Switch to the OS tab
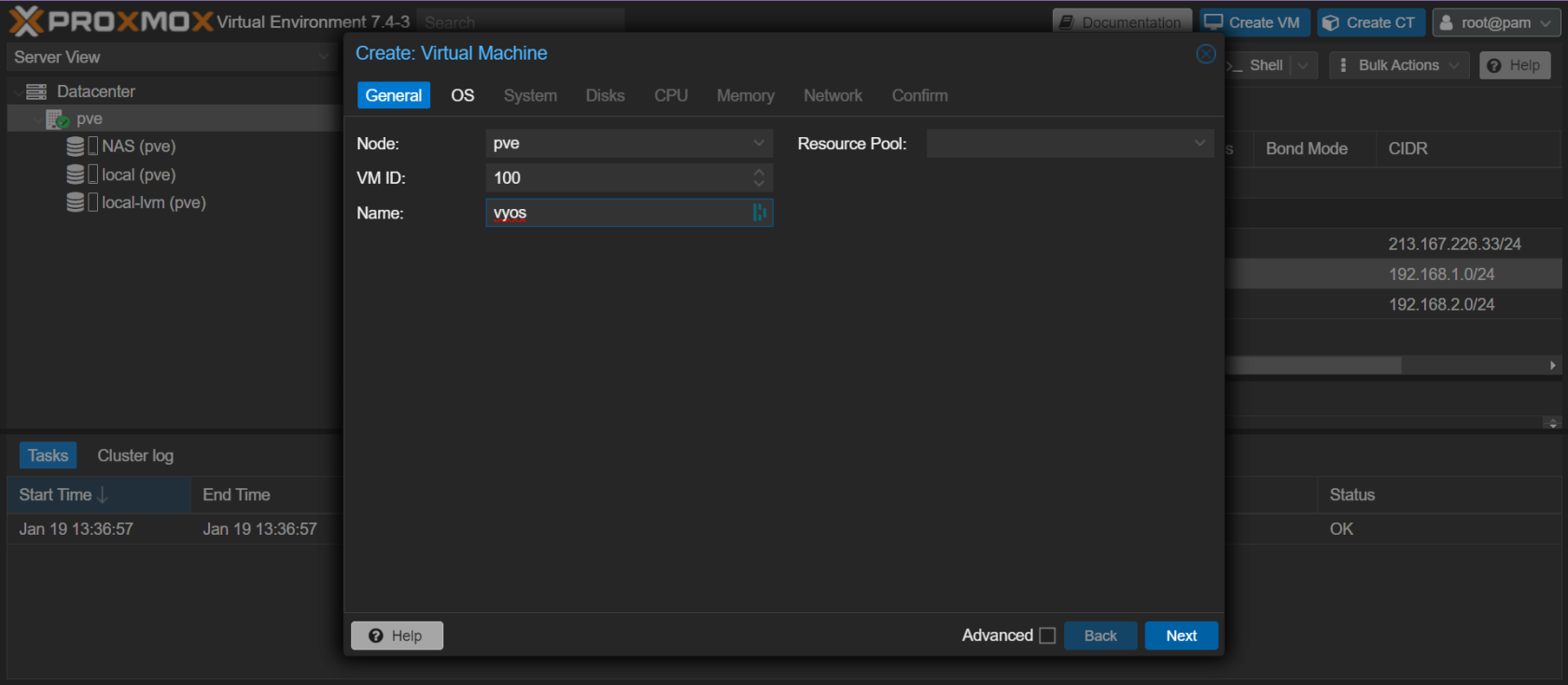Image resolution: width=1568 pixels, height=685 pixels. coord(462,95)
